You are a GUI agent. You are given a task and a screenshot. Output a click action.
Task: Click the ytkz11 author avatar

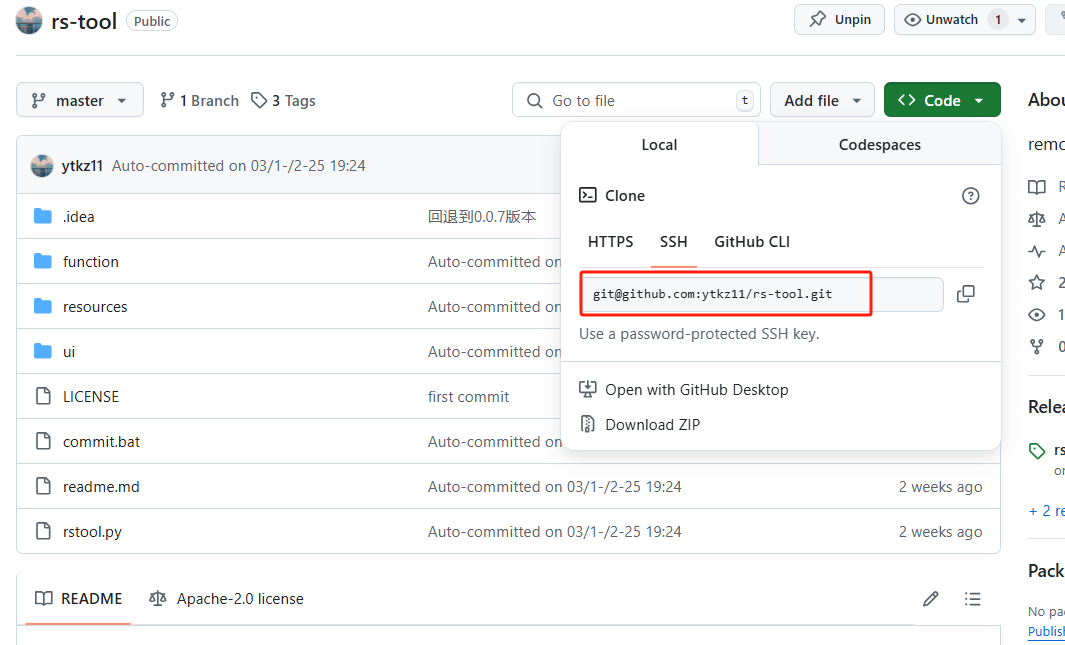(42, 166)
